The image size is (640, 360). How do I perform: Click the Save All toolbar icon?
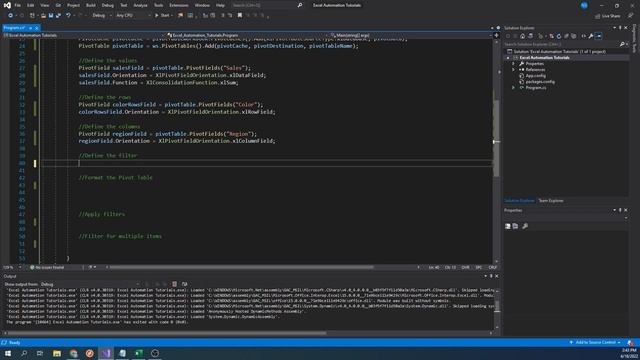click(58, 16)
